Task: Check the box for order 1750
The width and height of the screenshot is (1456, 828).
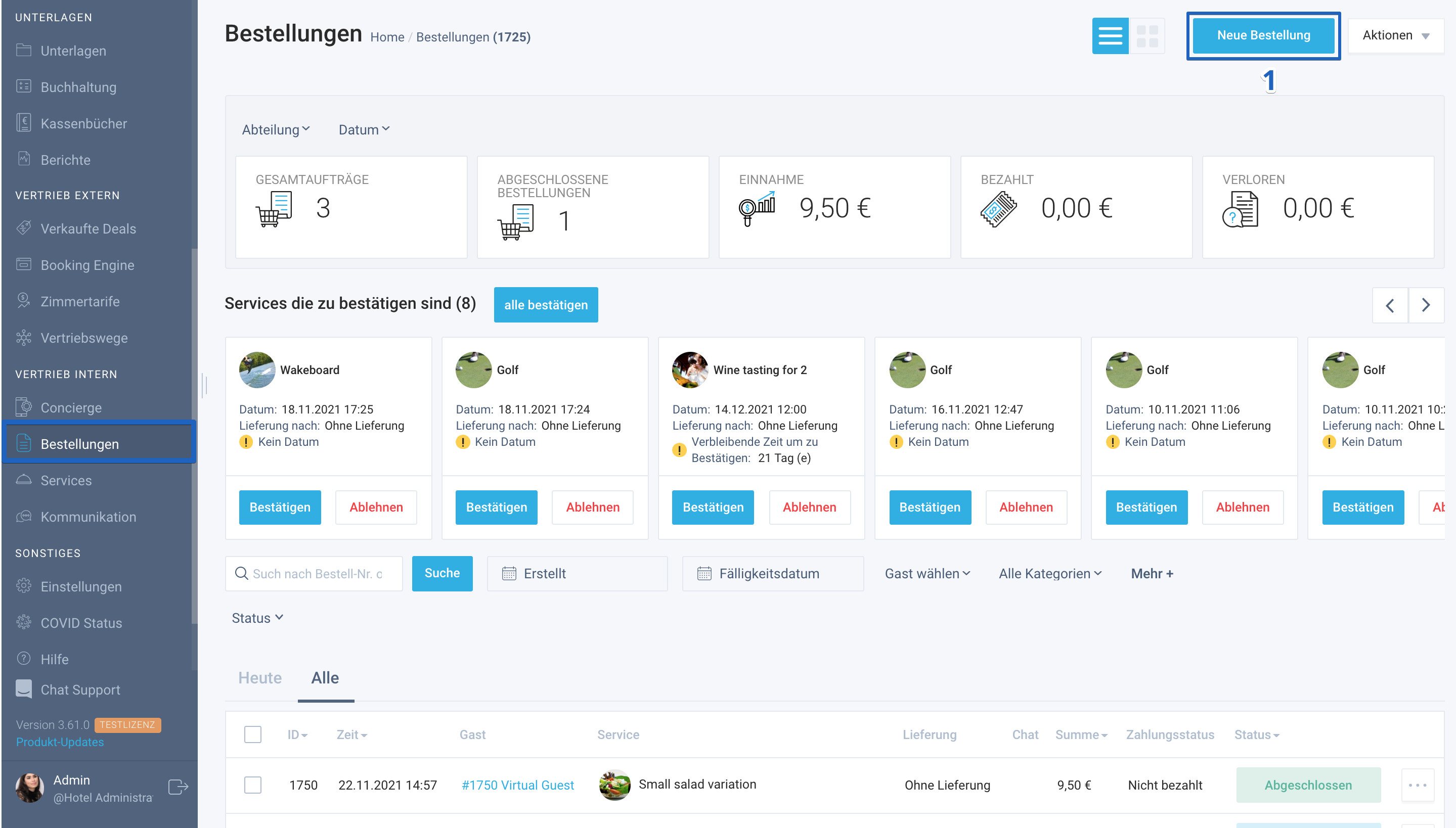Action: pos(253,786)
